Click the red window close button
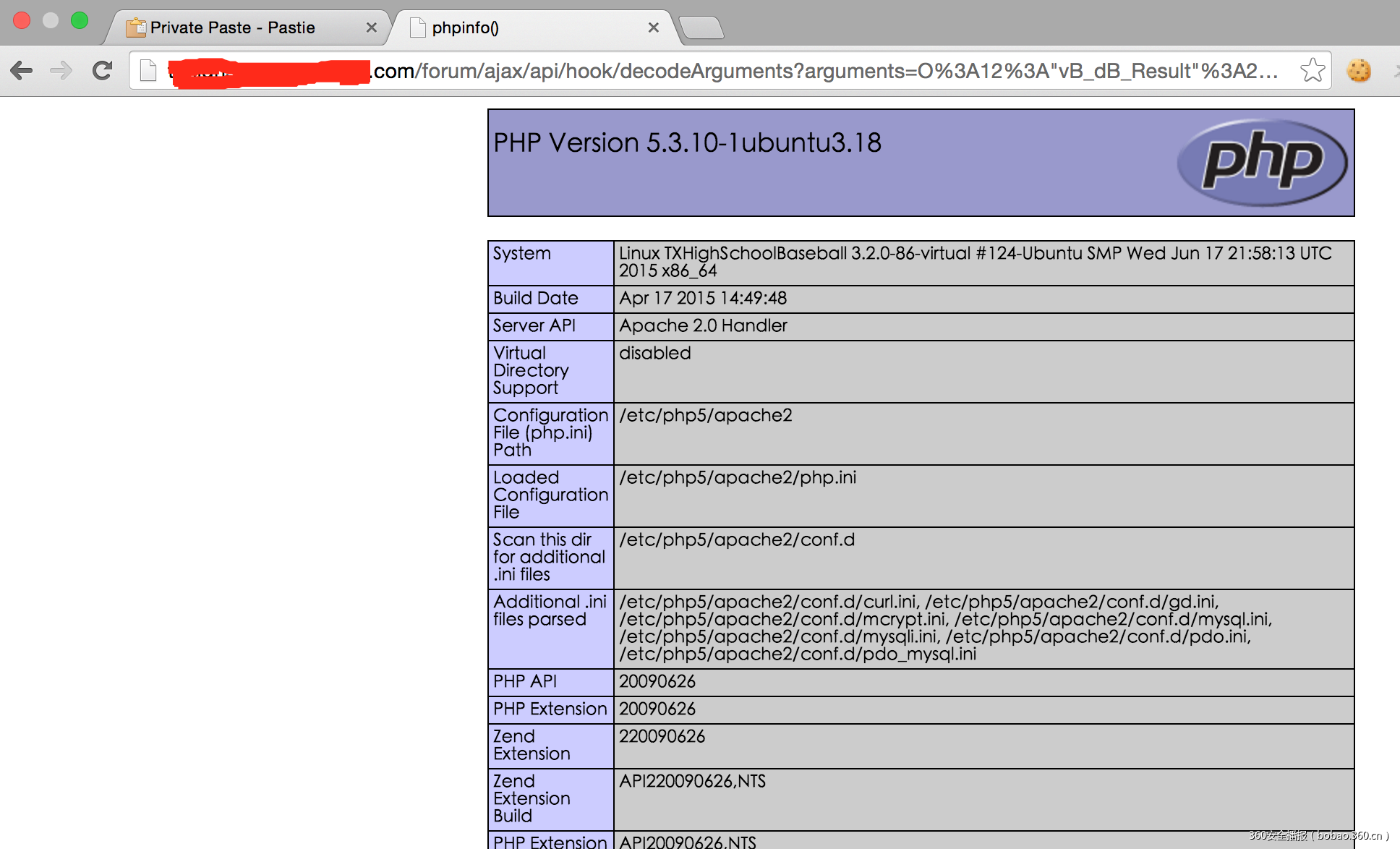Viewport: 1400px width, 849px height. [x=22, y=20]
